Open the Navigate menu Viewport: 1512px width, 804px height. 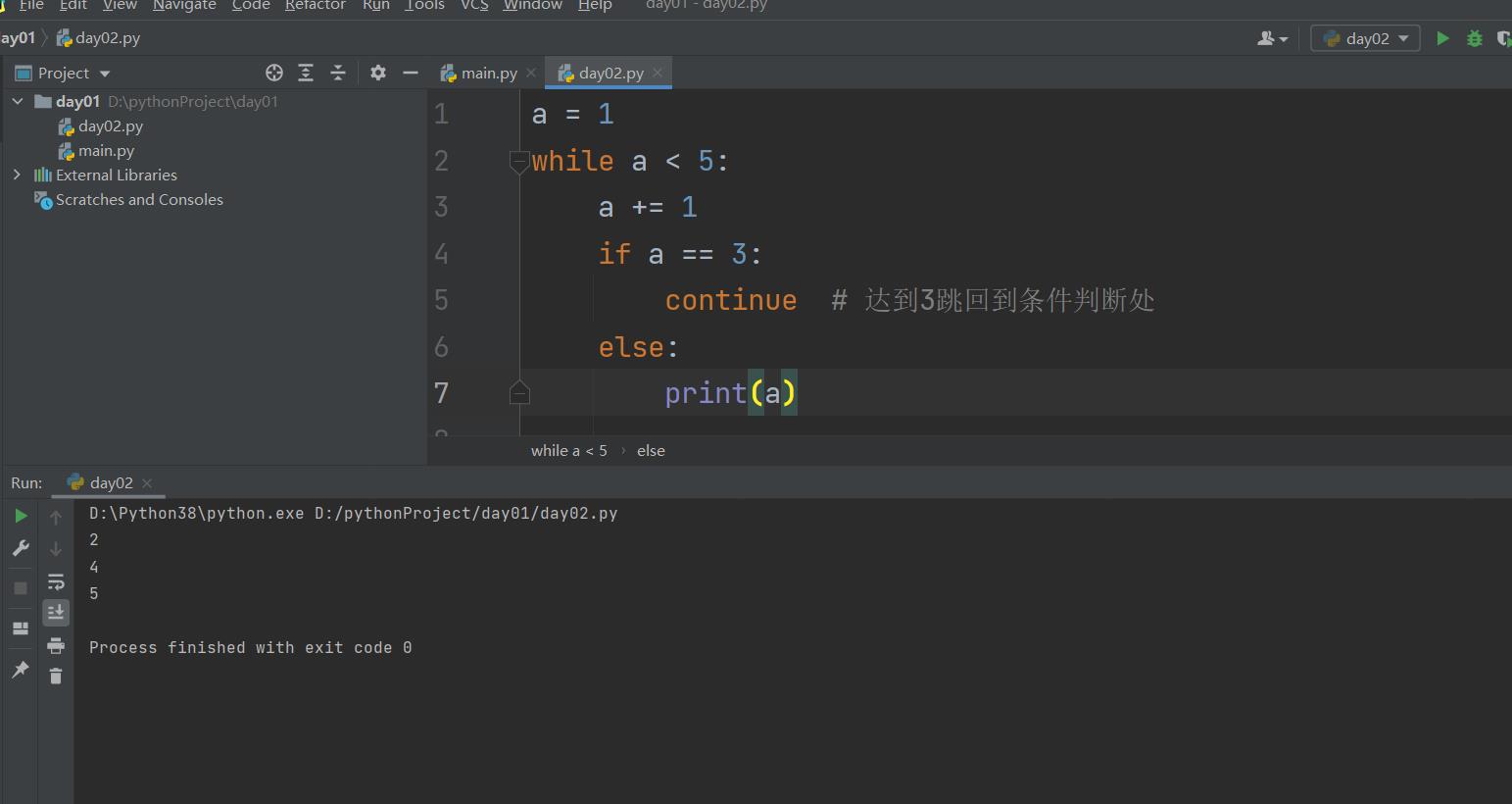pos(184,5)
